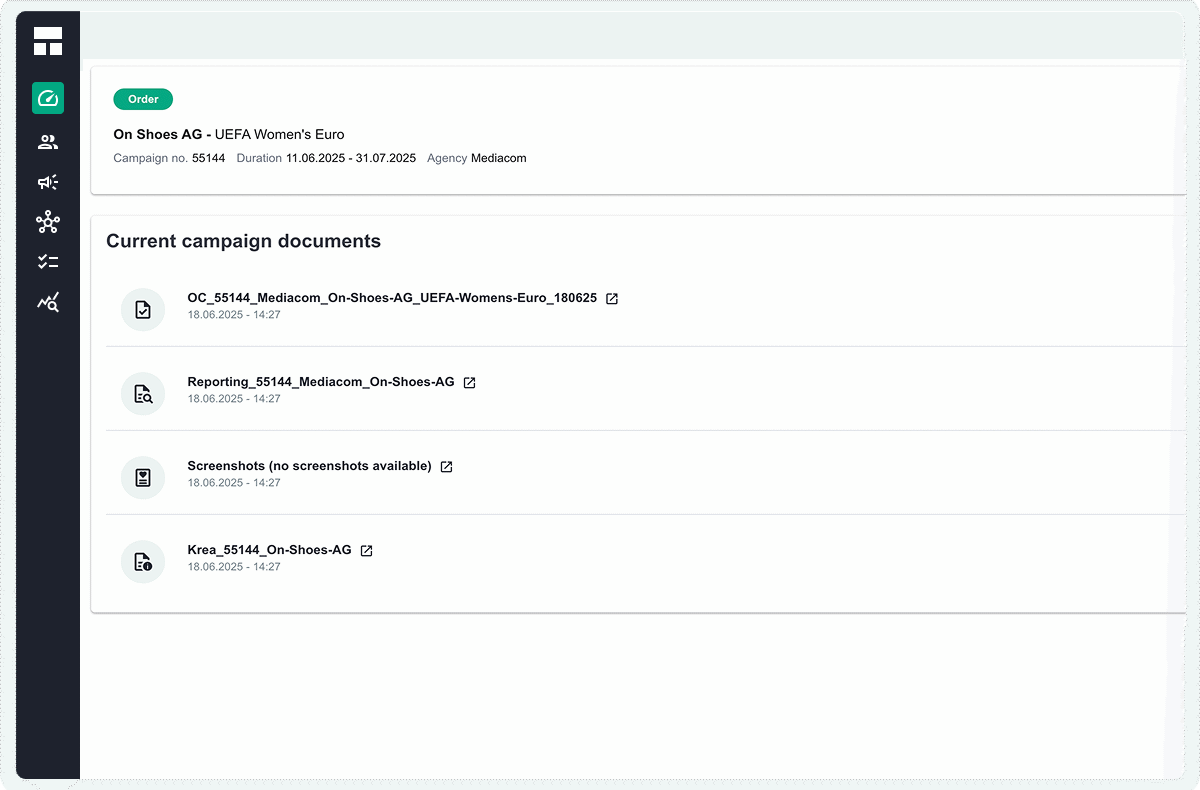Open external link beside OC_55144 document

coord(612,299)
